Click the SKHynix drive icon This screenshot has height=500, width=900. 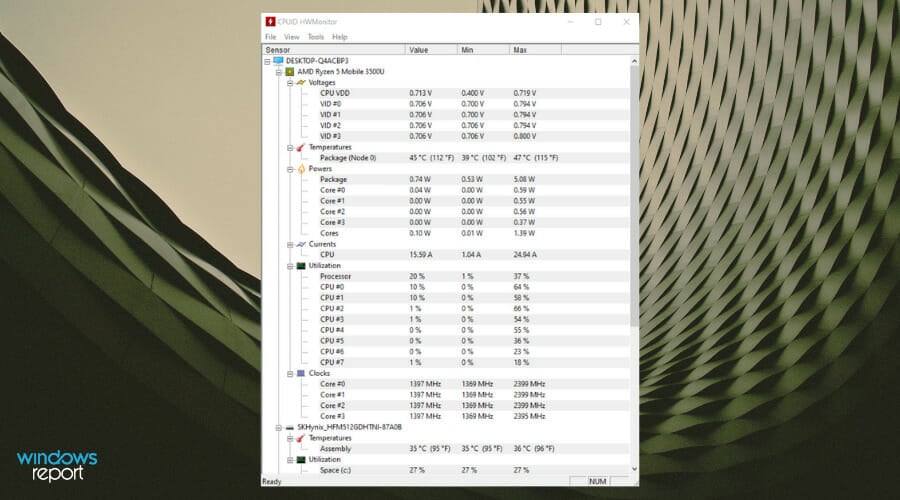[x=290, y=428]
